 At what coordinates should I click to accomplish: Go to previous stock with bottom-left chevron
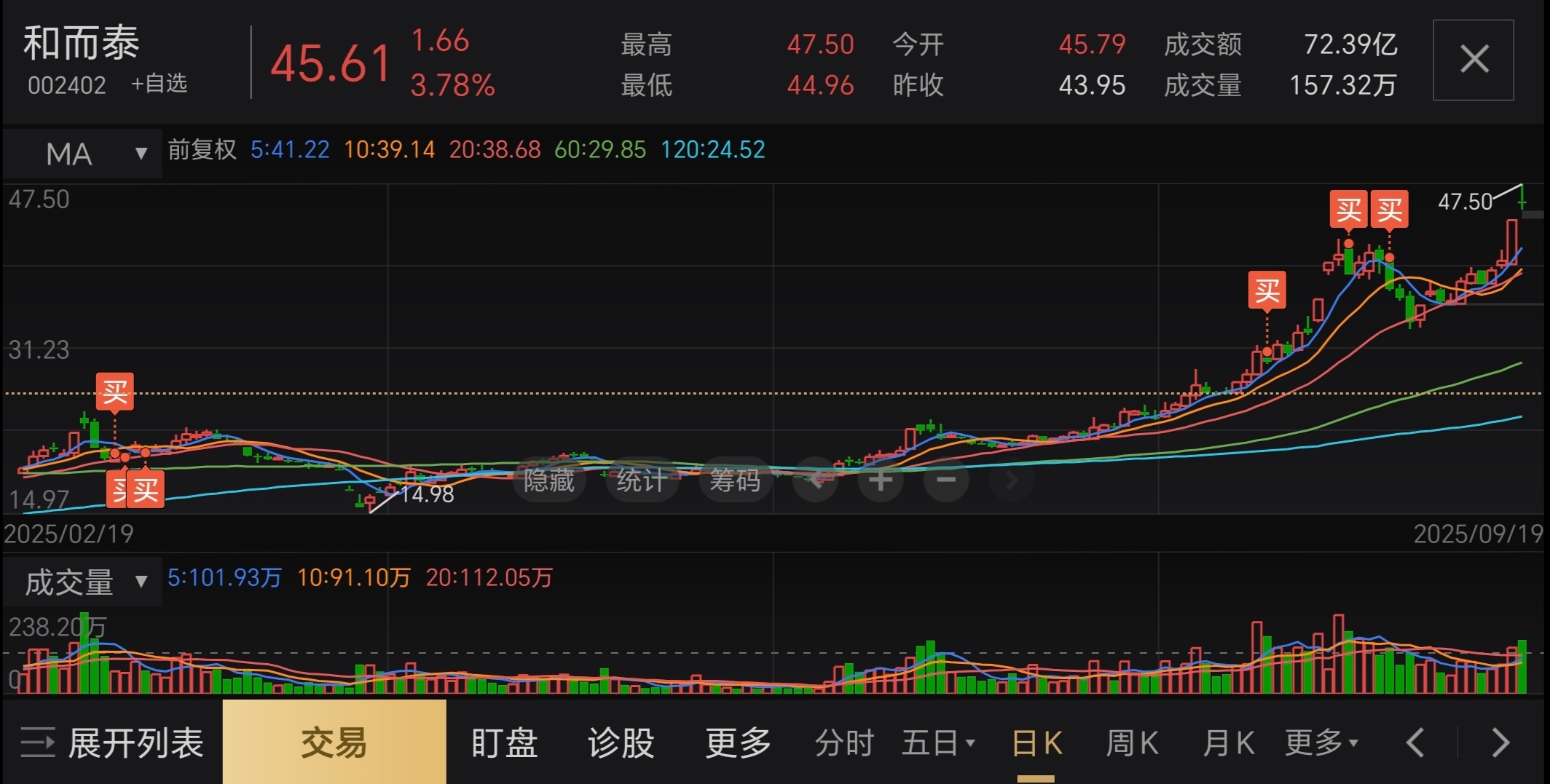pos(1415,743)
